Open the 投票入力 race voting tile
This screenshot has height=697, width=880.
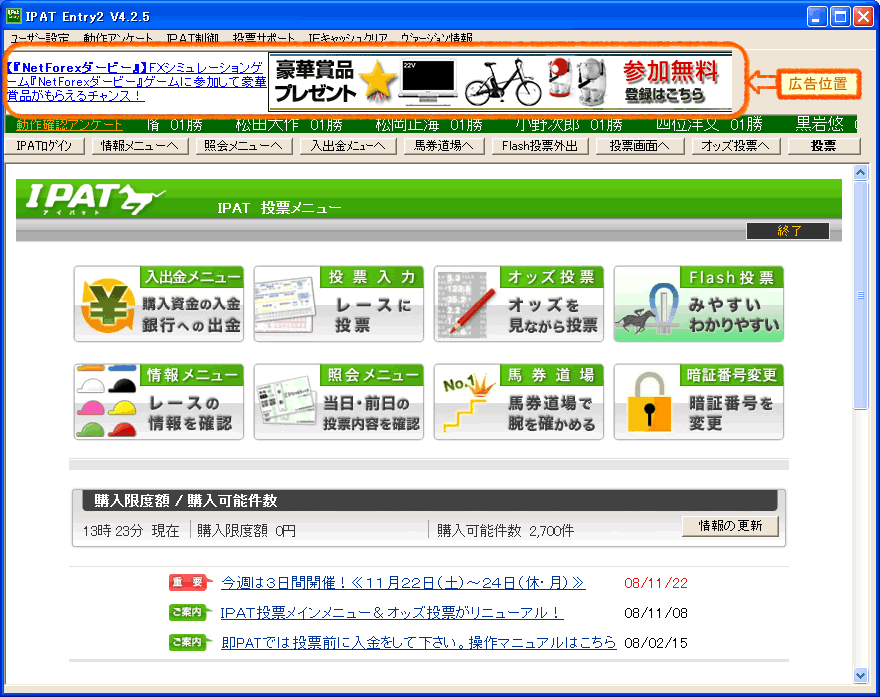pos(338,304)
